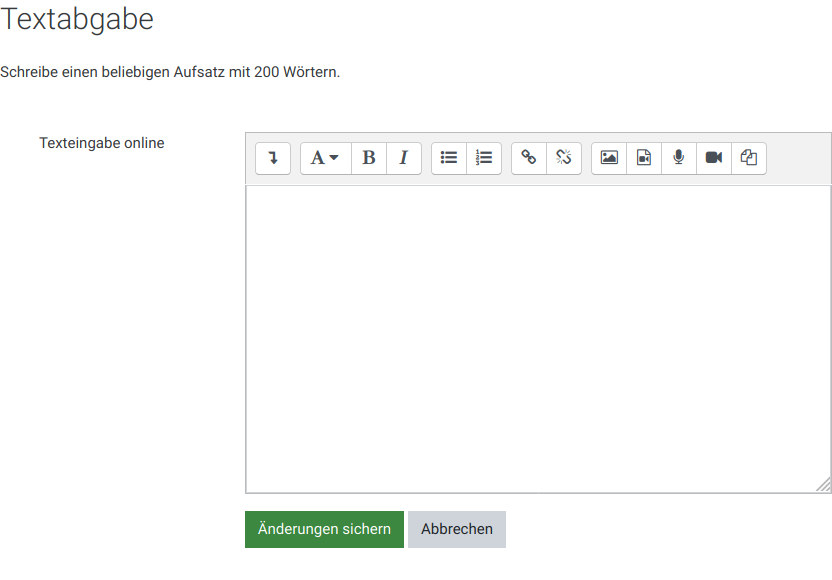The height and width of the screenshot is (580, 832).
Task: Grab the text area resize handle
Action: pos(823,485)
